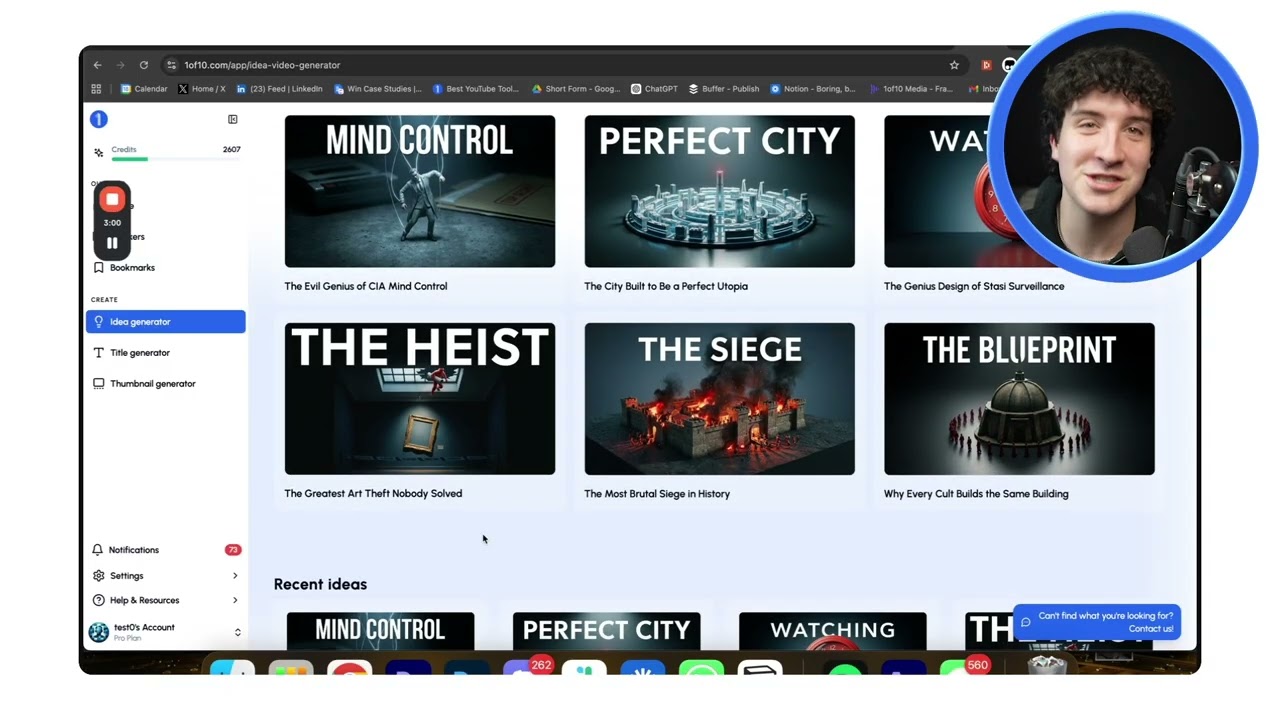Expand the Help & Resources chevron
This screenshot has height=720, width=1280.
235,601
